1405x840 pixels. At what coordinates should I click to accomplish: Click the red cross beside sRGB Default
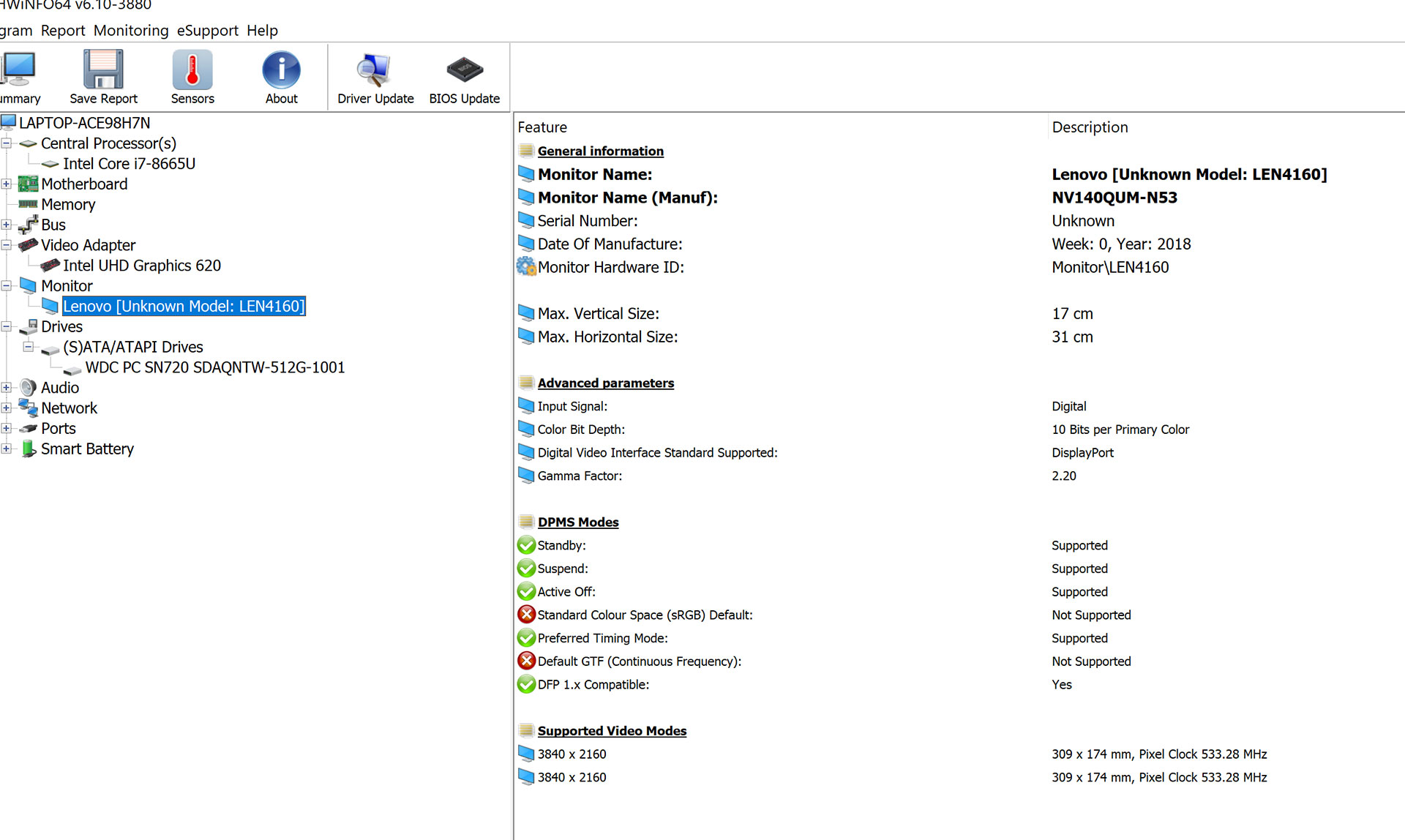526,615
